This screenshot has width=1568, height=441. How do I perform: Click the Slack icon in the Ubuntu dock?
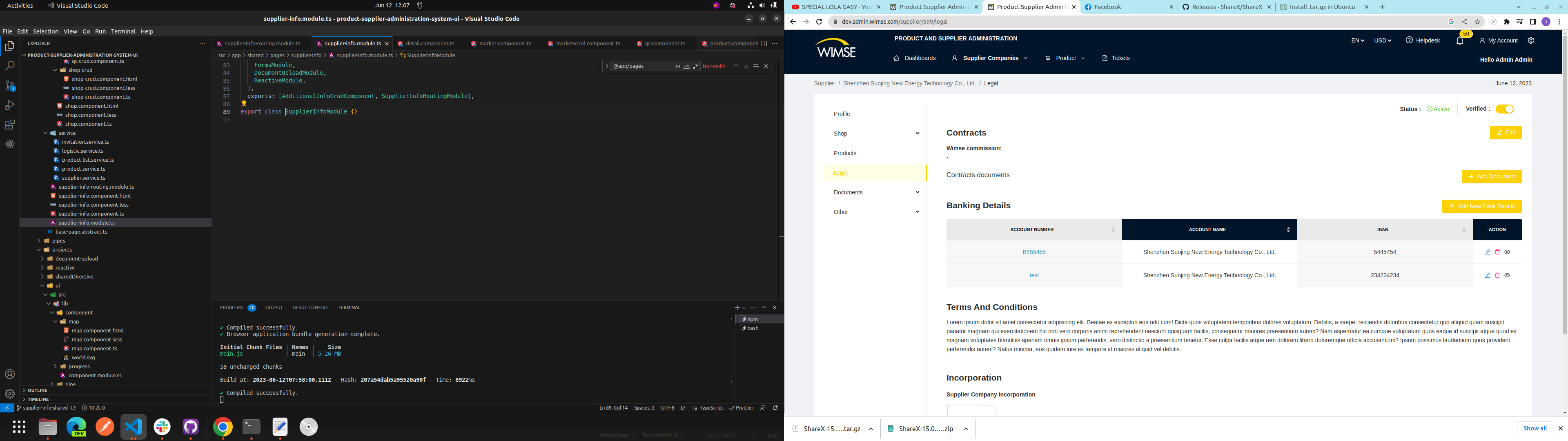162,427
